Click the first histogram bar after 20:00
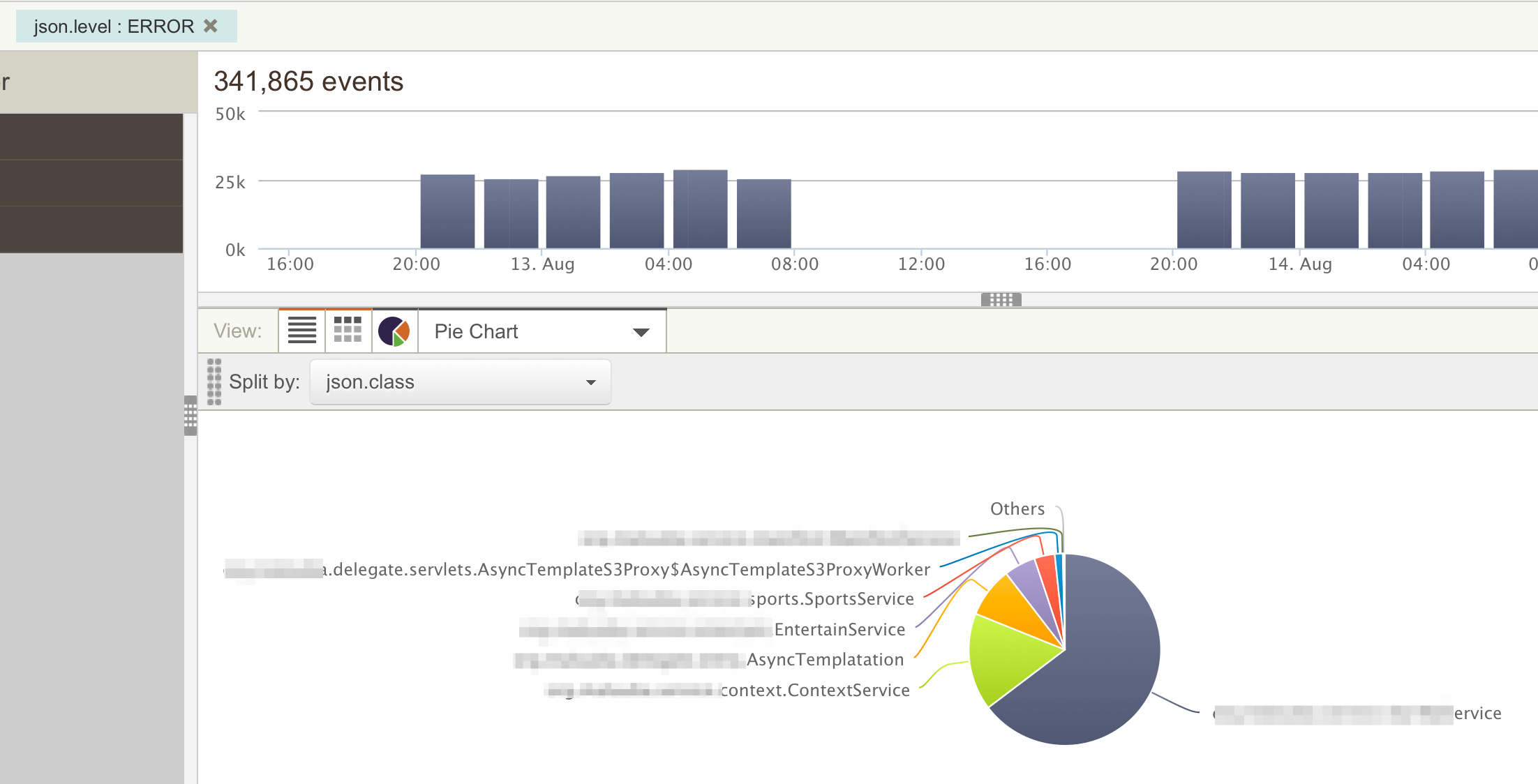Image resolution: width=1538 pixels, height=784 pixels. (x=447, y=211)
